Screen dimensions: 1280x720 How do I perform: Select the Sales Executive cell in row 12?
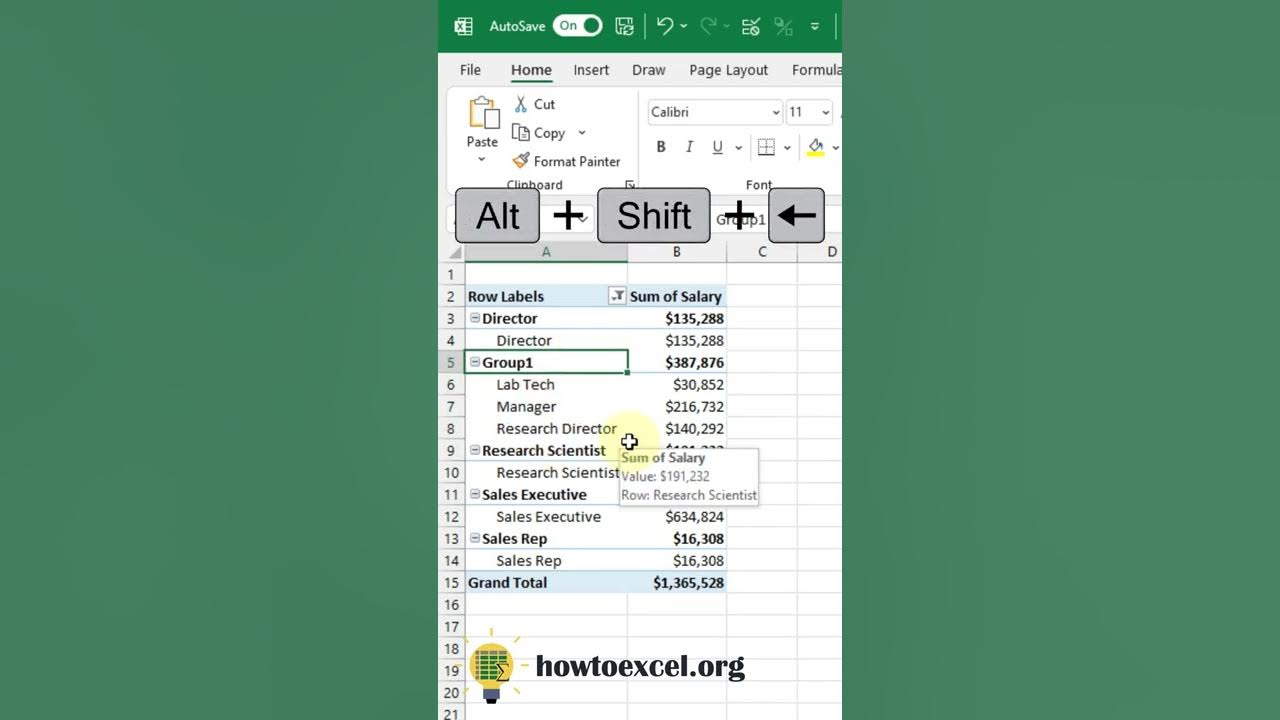(546, 516)
